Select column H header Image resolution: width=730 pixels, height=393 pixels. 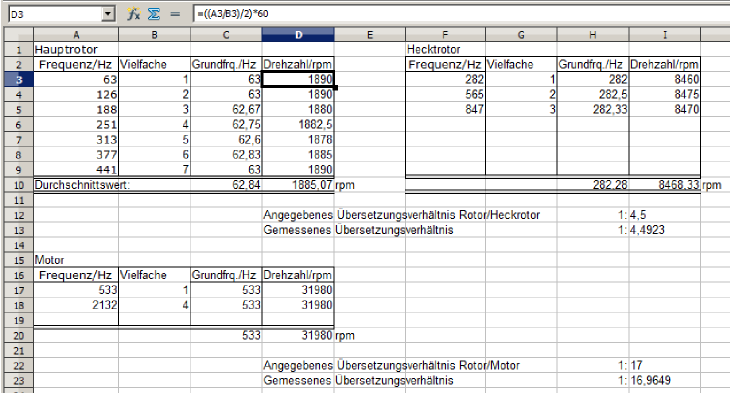593,35
